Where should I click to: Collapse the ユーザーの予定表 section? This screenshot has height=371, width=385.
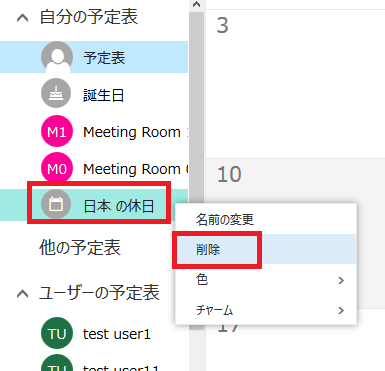pyautogui.click(x=22, y=294)
